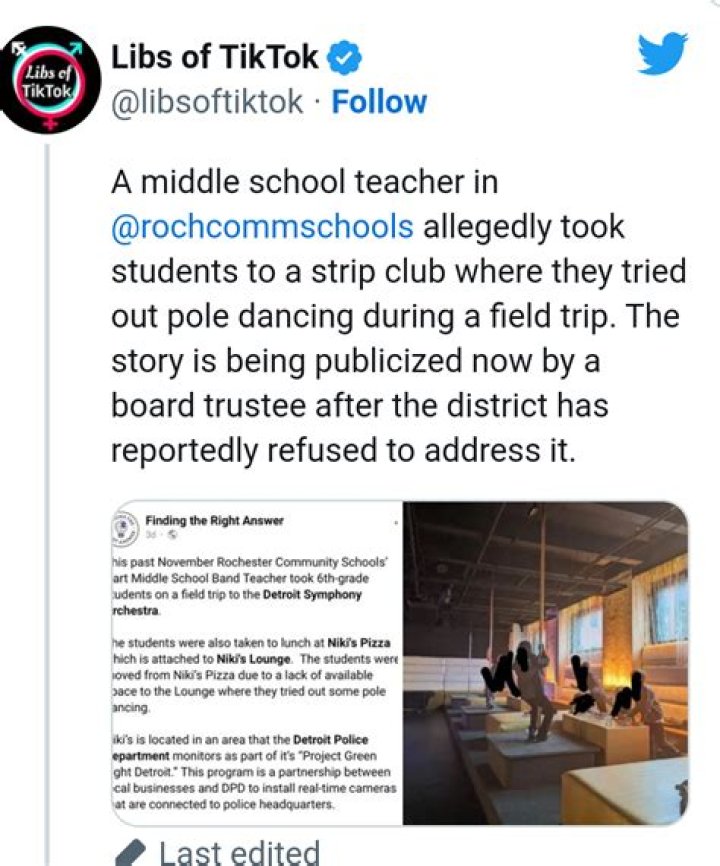Image resolution: width=720 pixels, height=866 pixels.
Task: View the Last edited history
Action: (x=240, y=853)
